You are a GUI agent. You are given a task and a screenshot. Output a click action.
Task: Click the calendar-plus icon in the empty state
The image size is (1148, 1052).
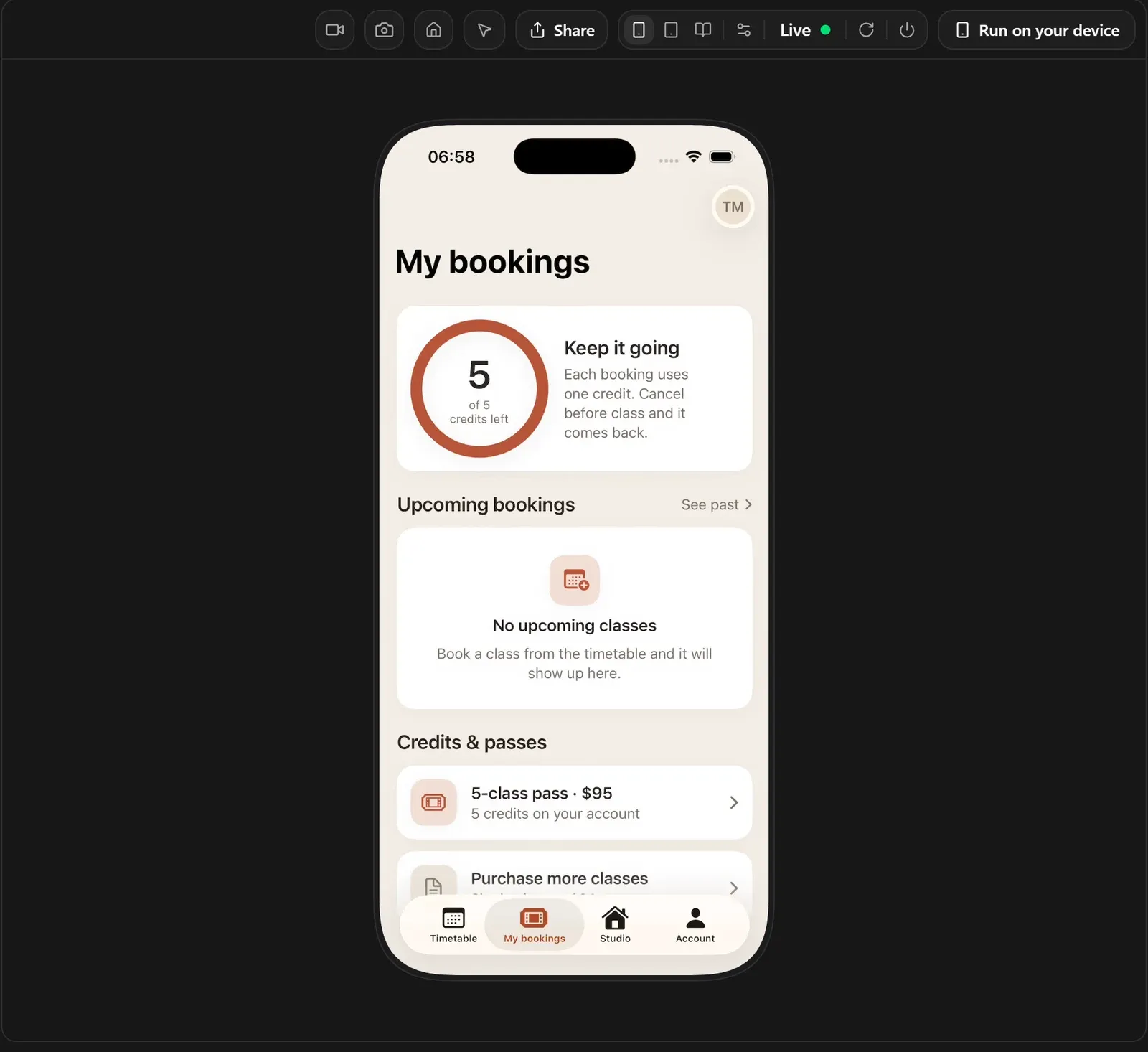point(575,580)
